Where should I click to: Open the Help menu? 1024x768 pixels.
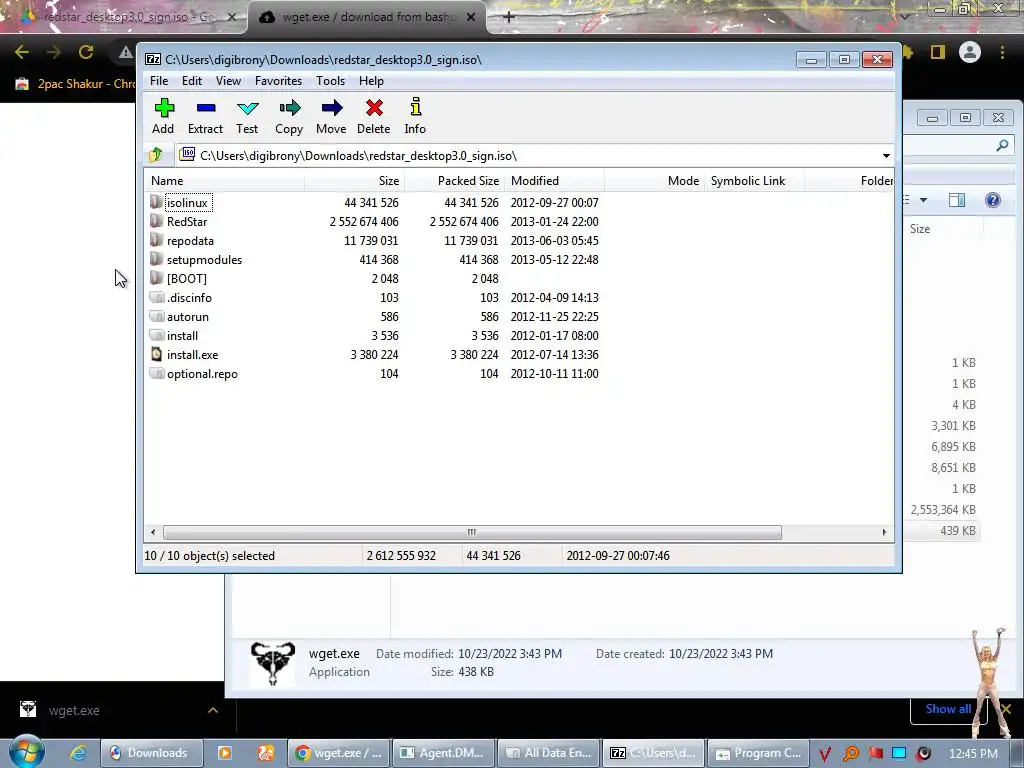[x=371, y=81]
